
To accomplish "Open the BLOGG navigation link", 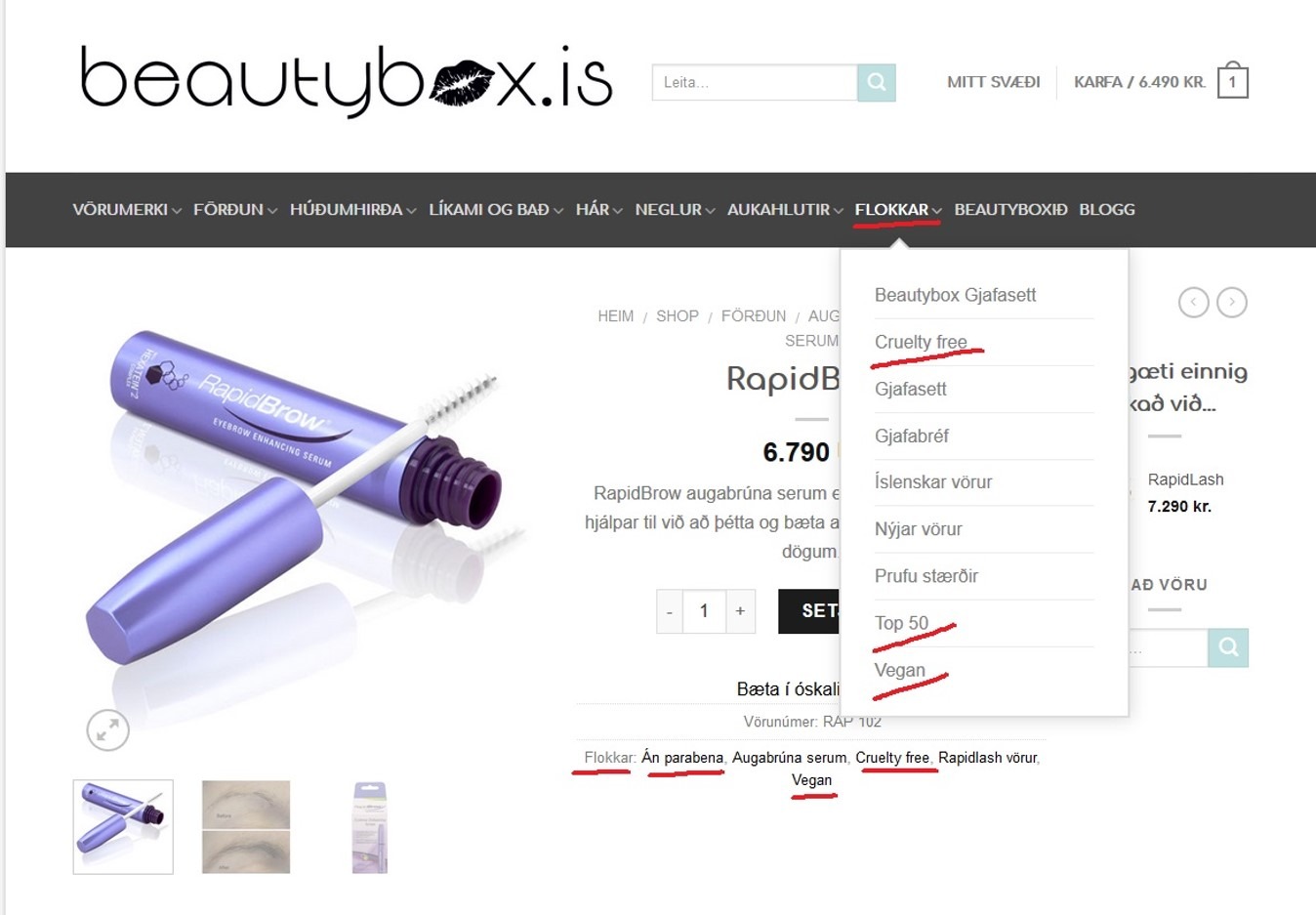I will tap(1107, 210).
